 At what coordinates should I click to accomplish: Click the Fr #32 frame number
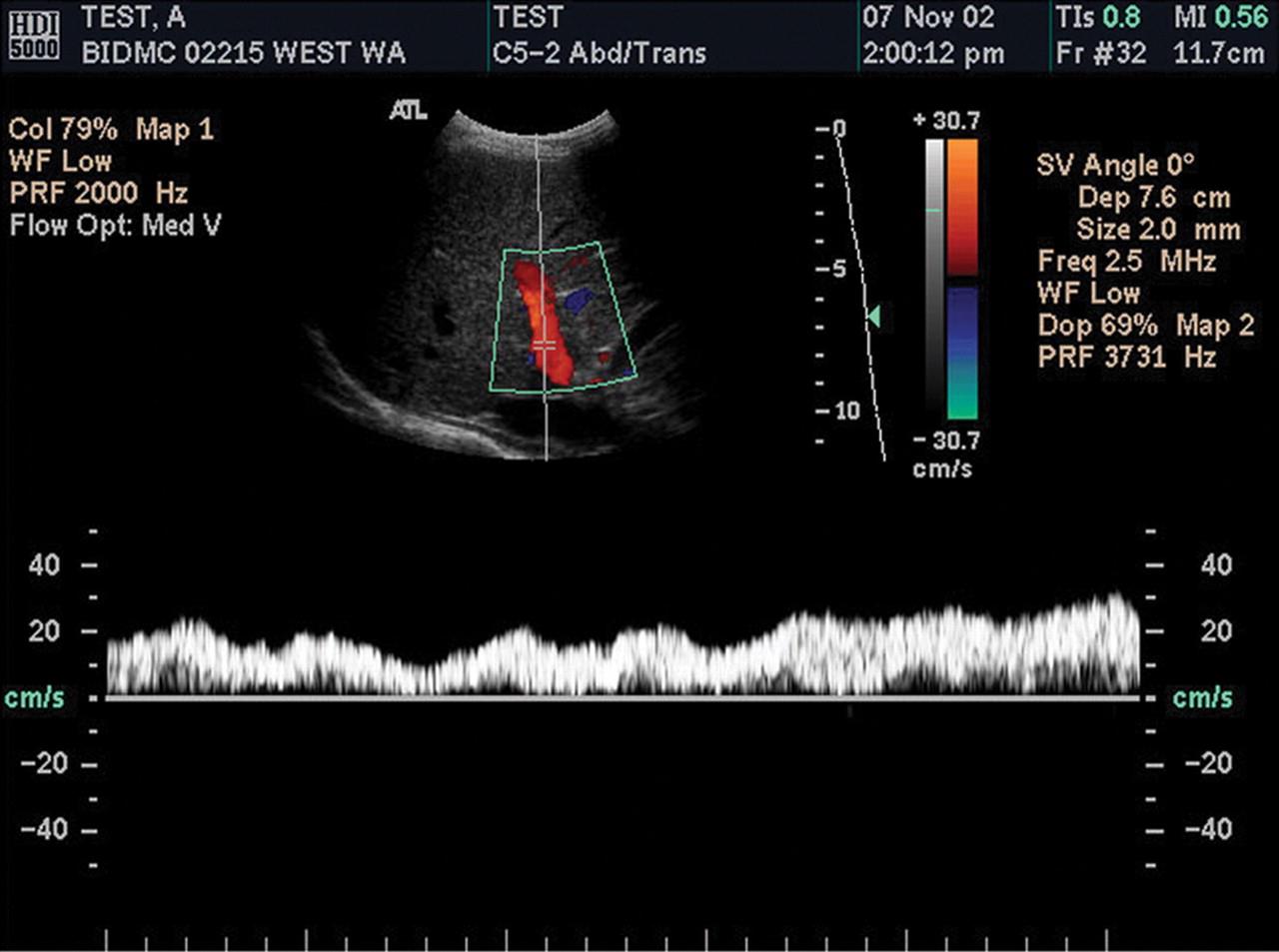click(1101, 53)
